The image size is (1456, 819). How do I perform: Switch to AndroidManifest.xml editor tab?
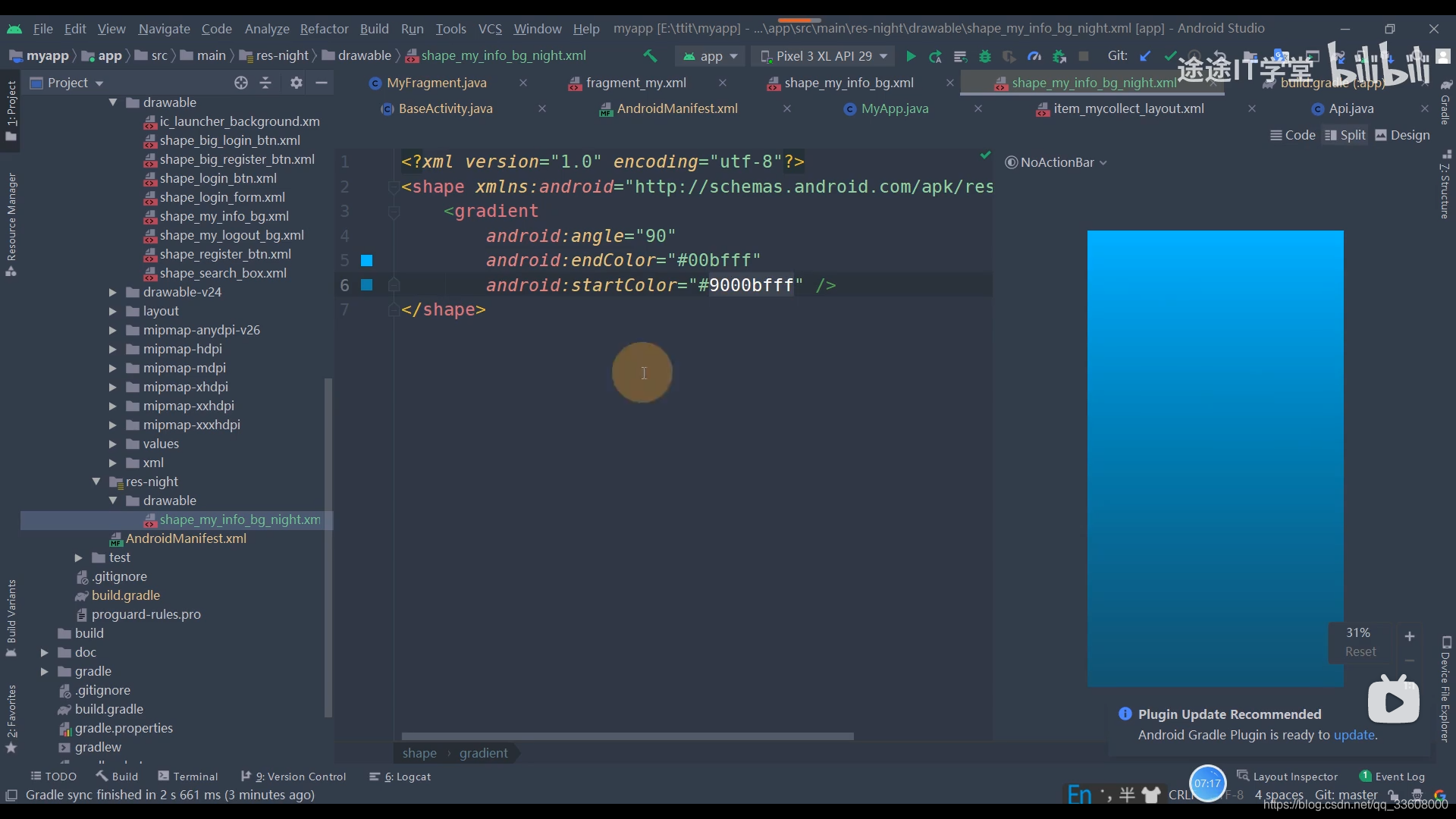click(676, 108)
